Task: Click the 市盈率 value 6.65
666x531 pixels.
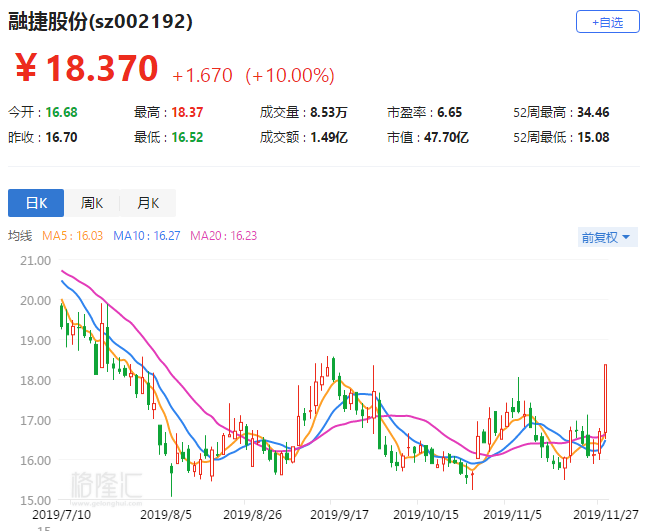Action: click(x=449, y=112)
